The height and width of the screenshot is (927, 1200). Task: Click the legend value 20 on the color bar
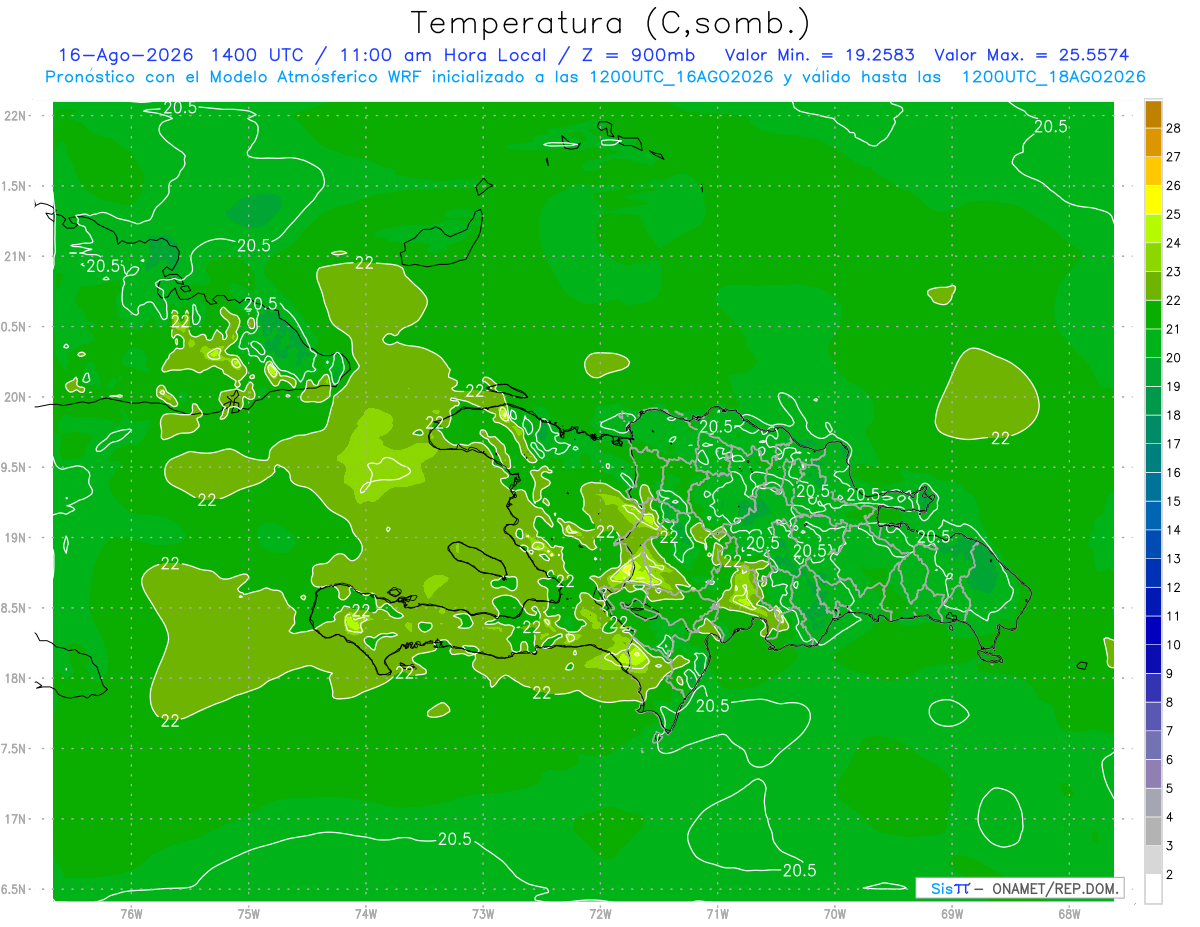tap(1174, 358)
